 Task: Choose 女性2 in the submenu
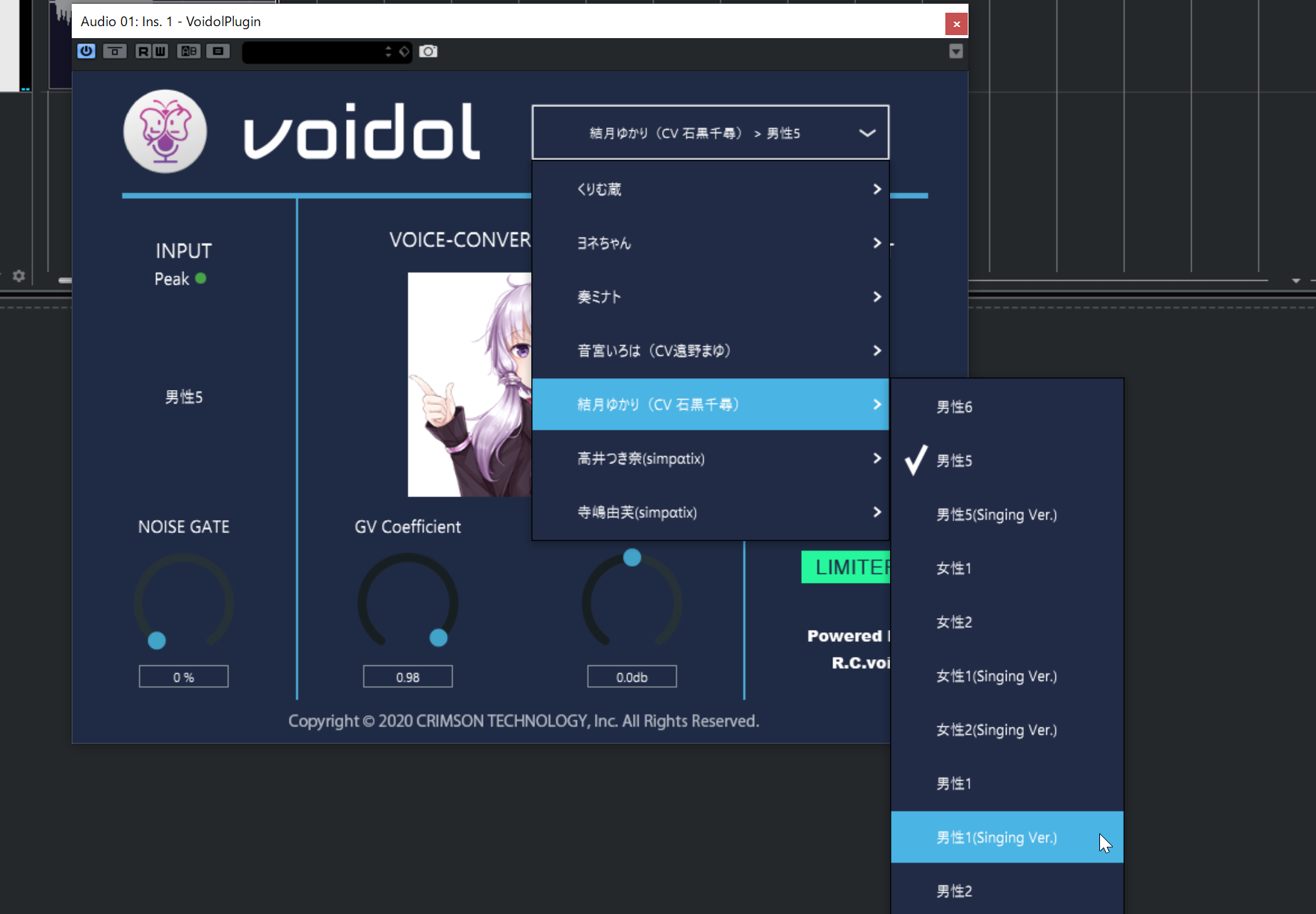coord(1007,622)
